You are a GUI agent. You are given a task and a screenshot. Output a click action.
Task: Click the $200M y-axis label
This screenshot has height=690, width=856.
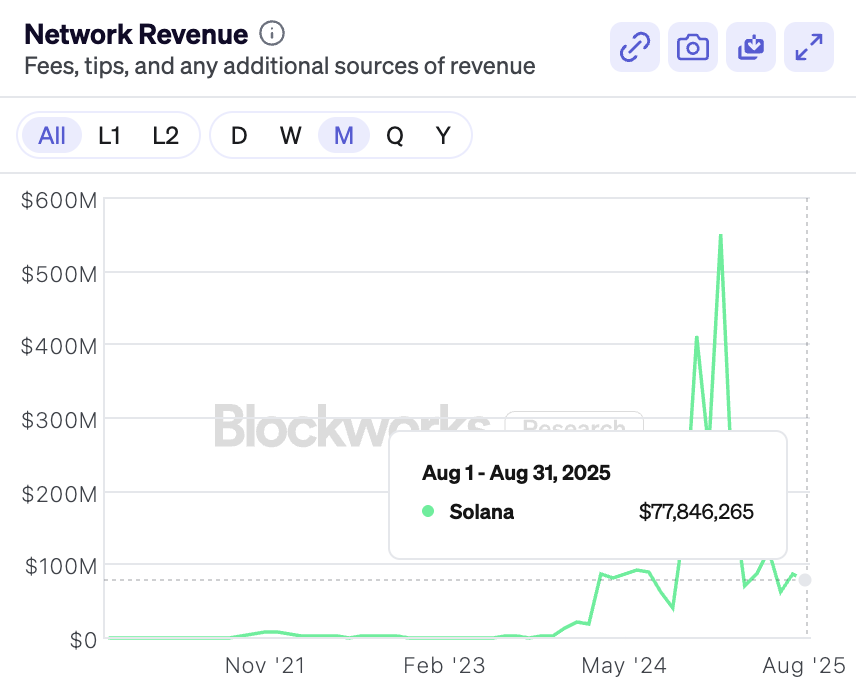click(59, 494)
